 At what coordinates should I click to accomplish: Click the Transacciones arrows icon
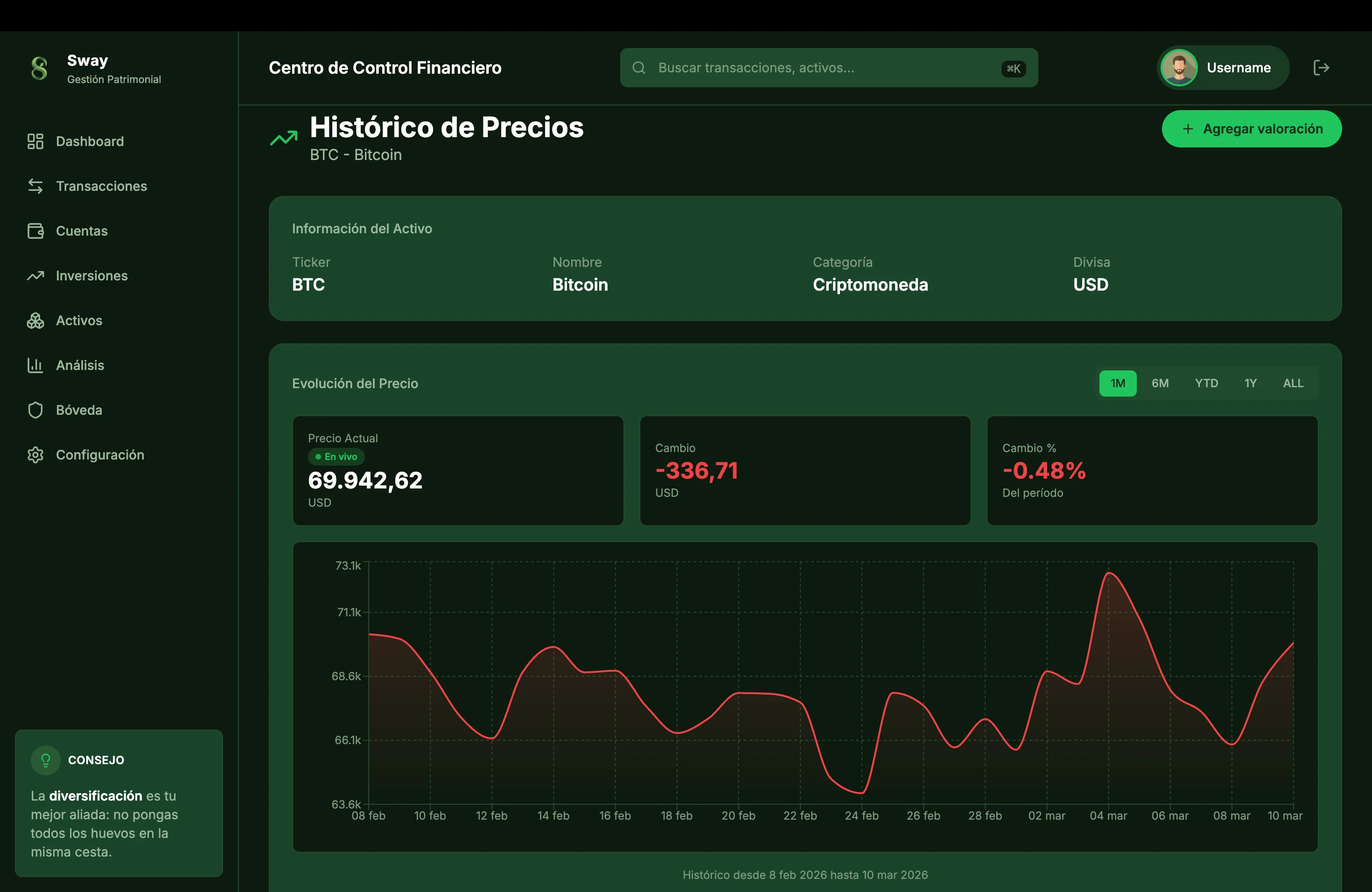click(x=35, y=186)
